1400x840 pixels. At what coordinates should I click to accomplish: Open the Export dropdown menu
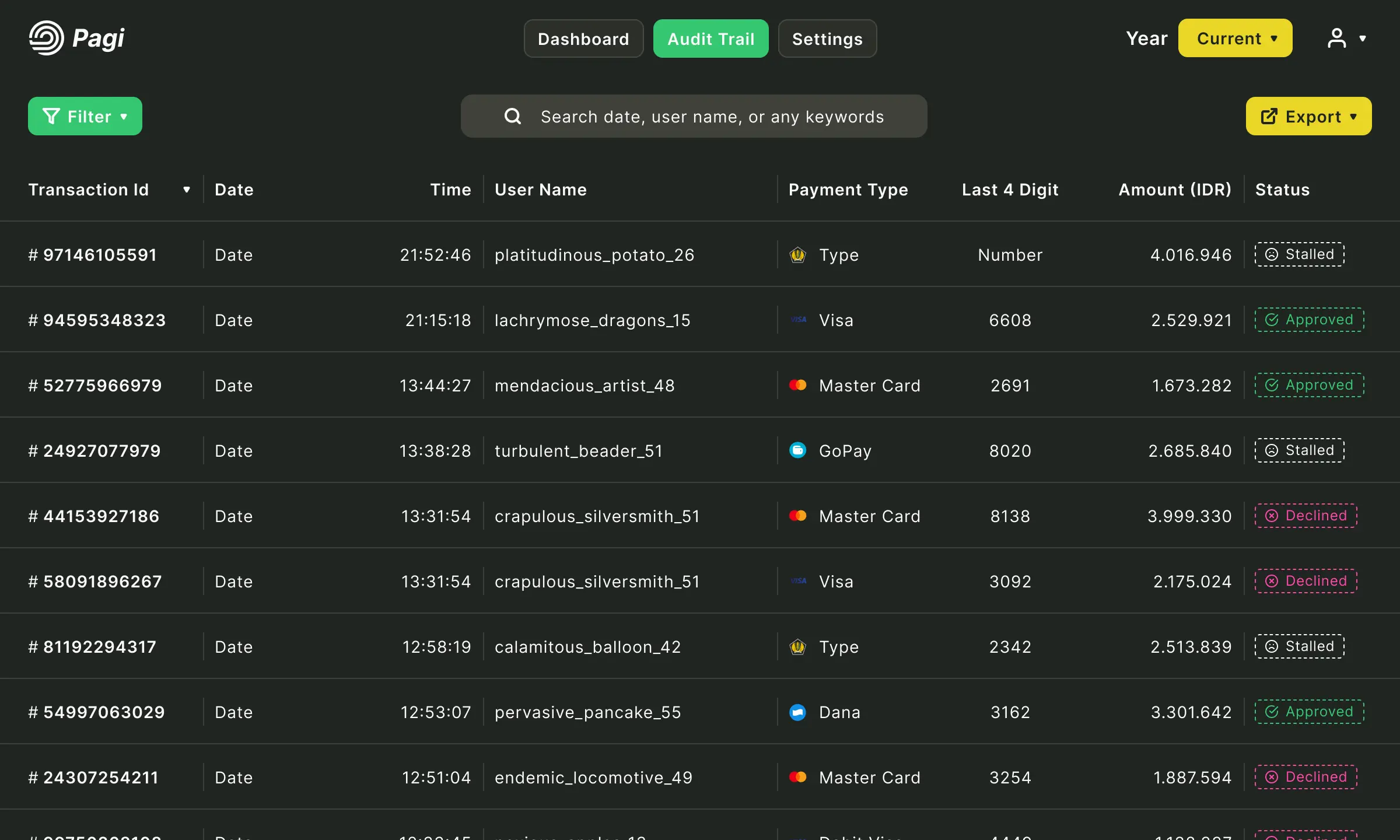(x=1308, y=116)
